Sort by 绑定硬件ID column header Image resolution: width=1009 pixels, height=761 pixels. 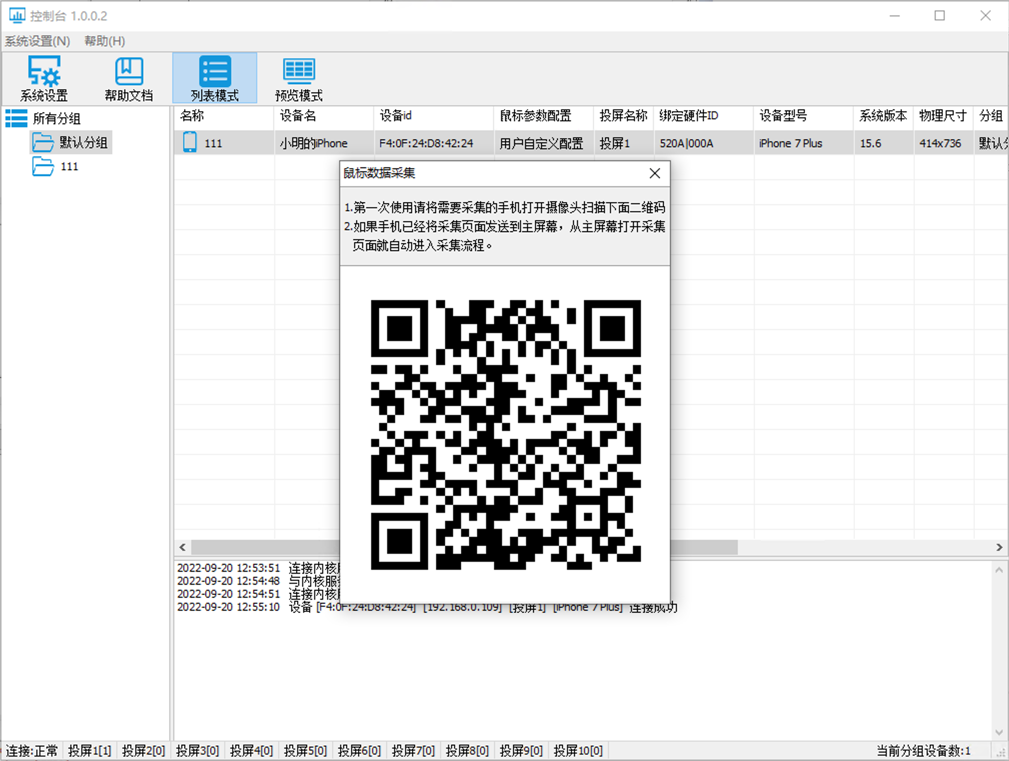703,116
